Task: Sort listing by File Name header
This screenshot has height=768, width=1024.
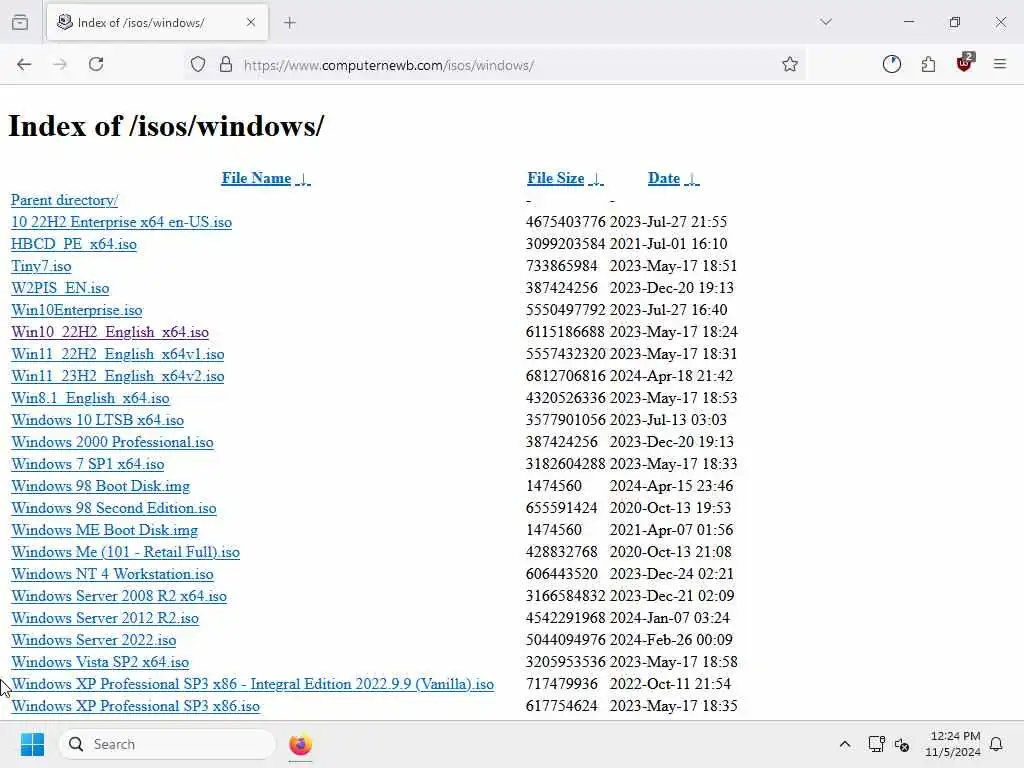Action: tap(256, 178)
